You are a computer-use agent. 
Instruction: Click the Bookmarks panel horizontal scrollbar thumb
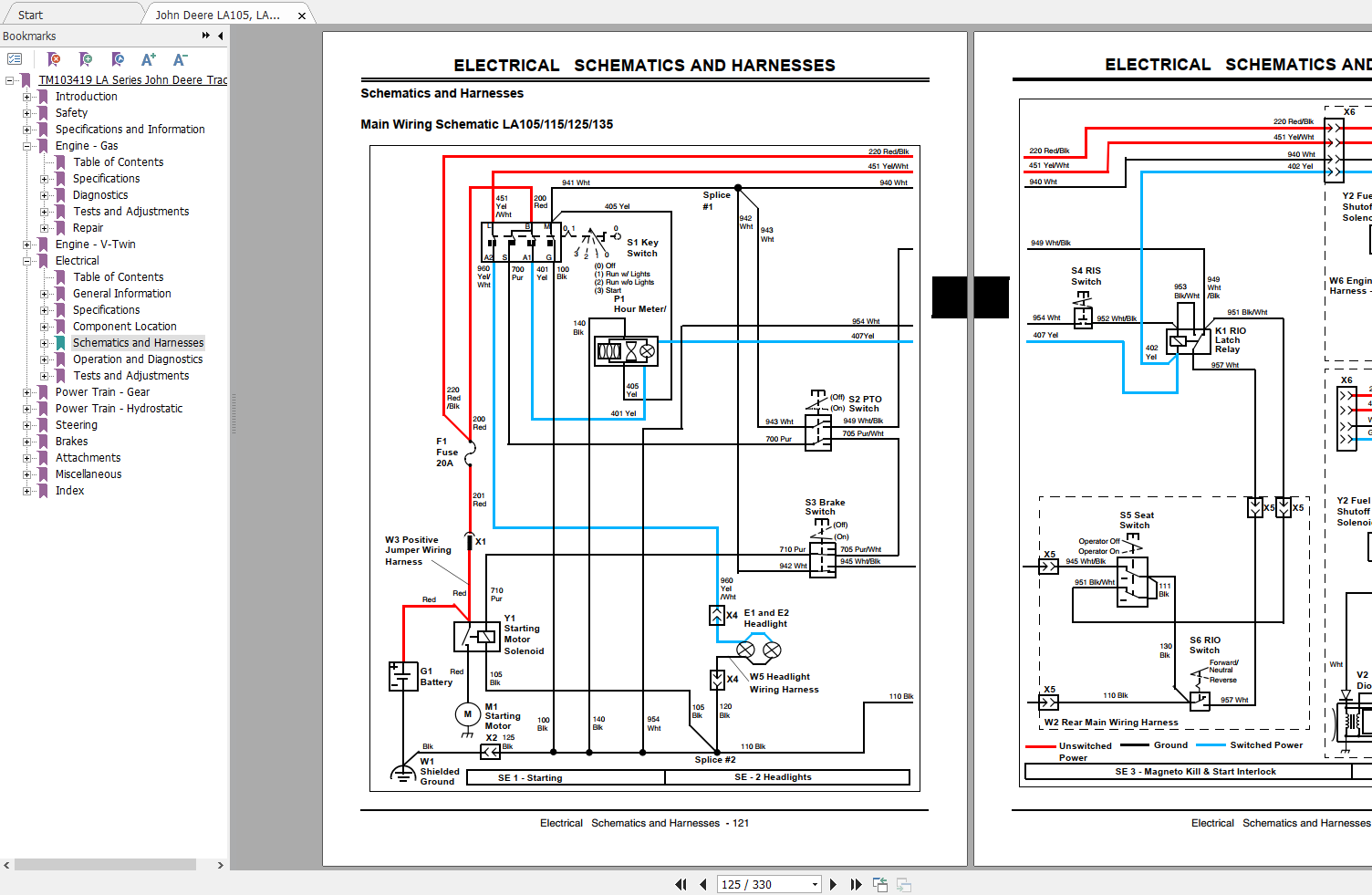point(105,864)
